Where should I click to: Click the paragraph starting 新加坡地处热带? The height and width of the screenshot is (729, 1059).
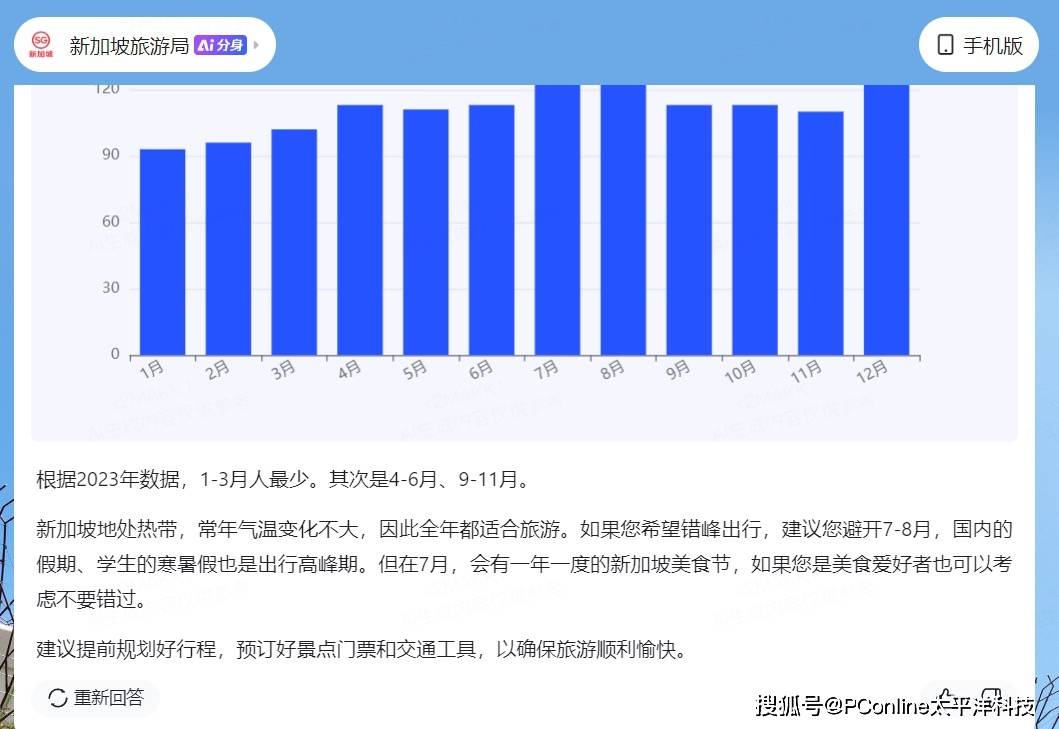coord(525,564)
